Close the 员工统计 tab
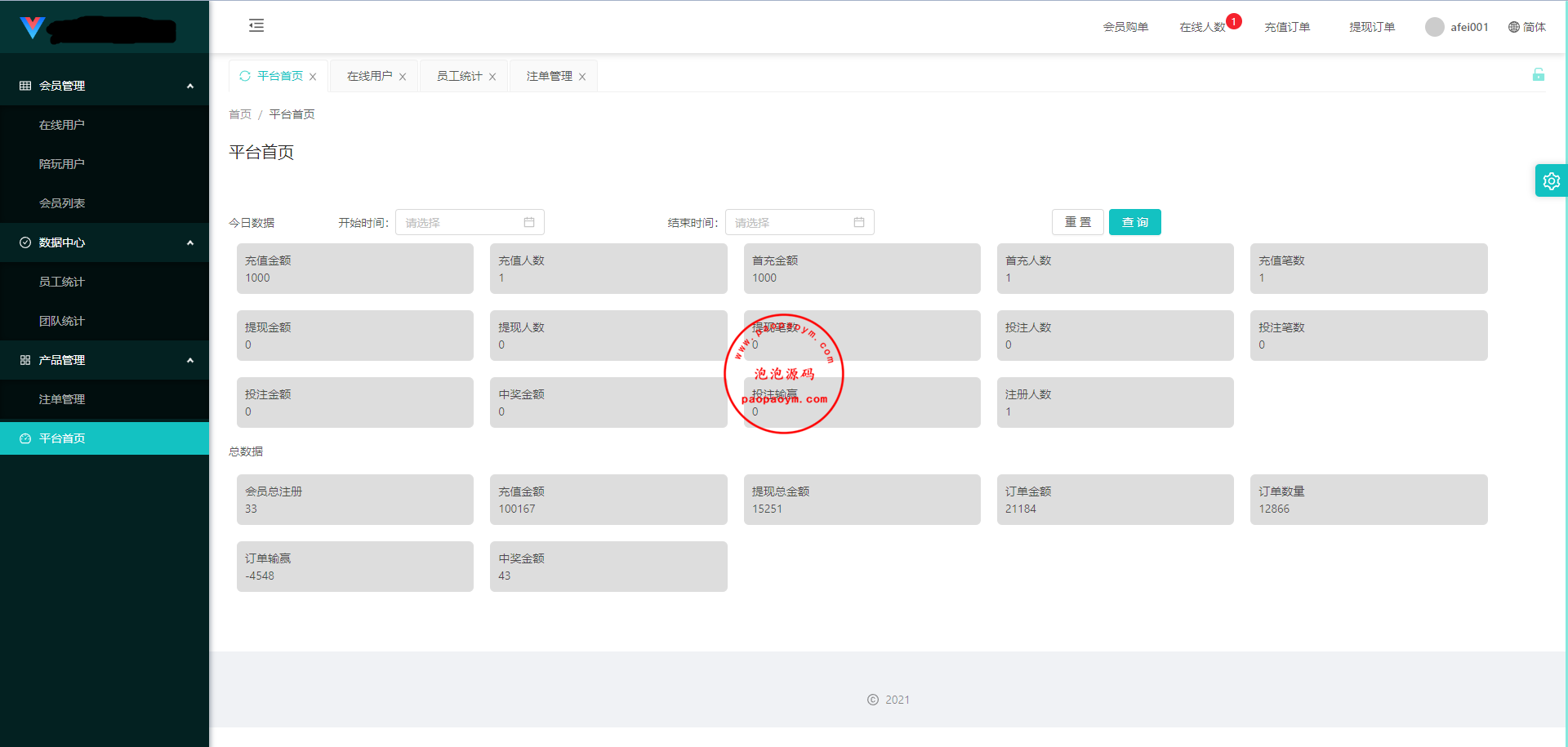Screen dimensions: 1568x747 coord(492,77)
